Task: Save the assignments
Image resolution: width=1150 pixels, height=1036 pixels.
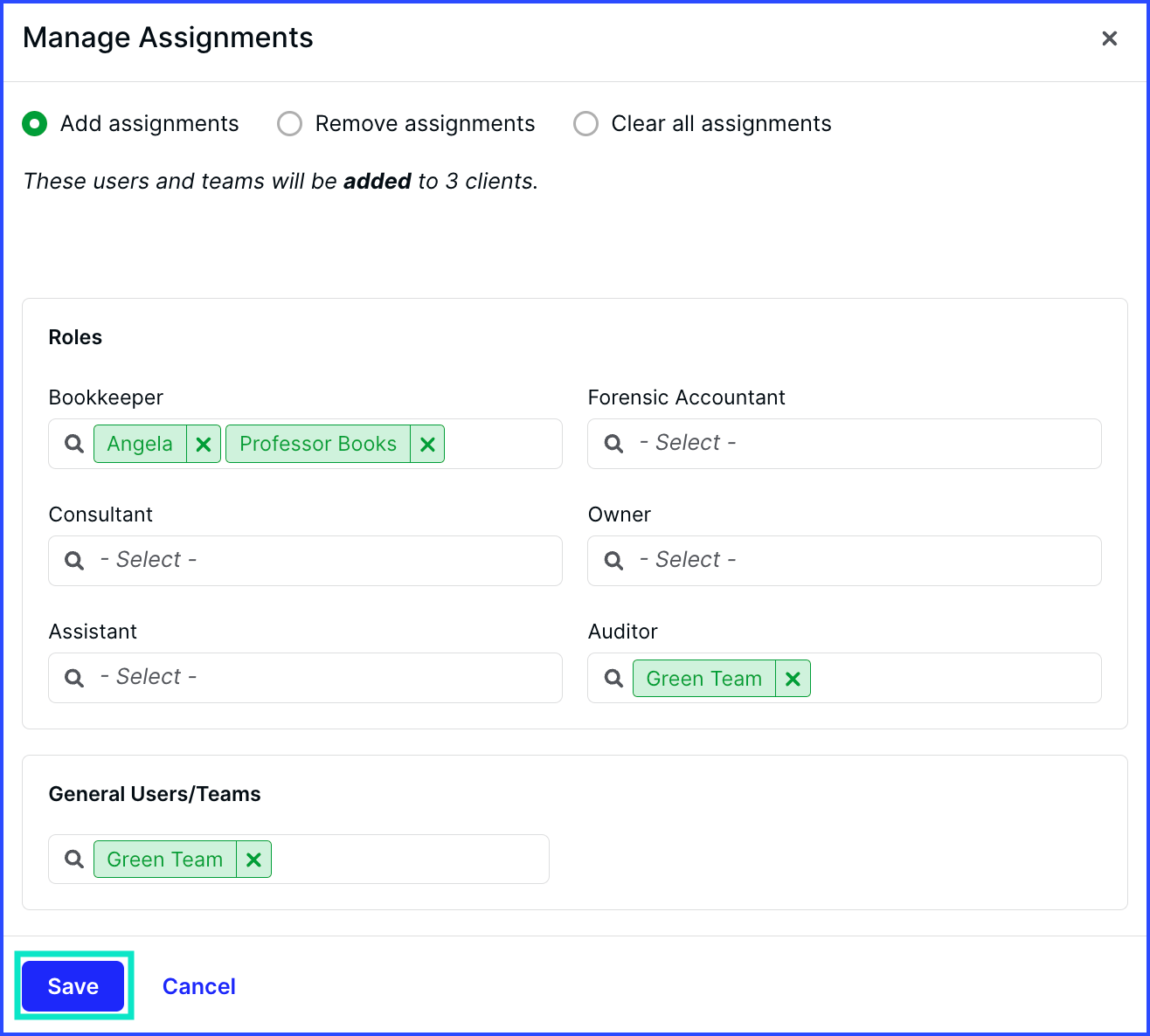Action: (73, 986)
